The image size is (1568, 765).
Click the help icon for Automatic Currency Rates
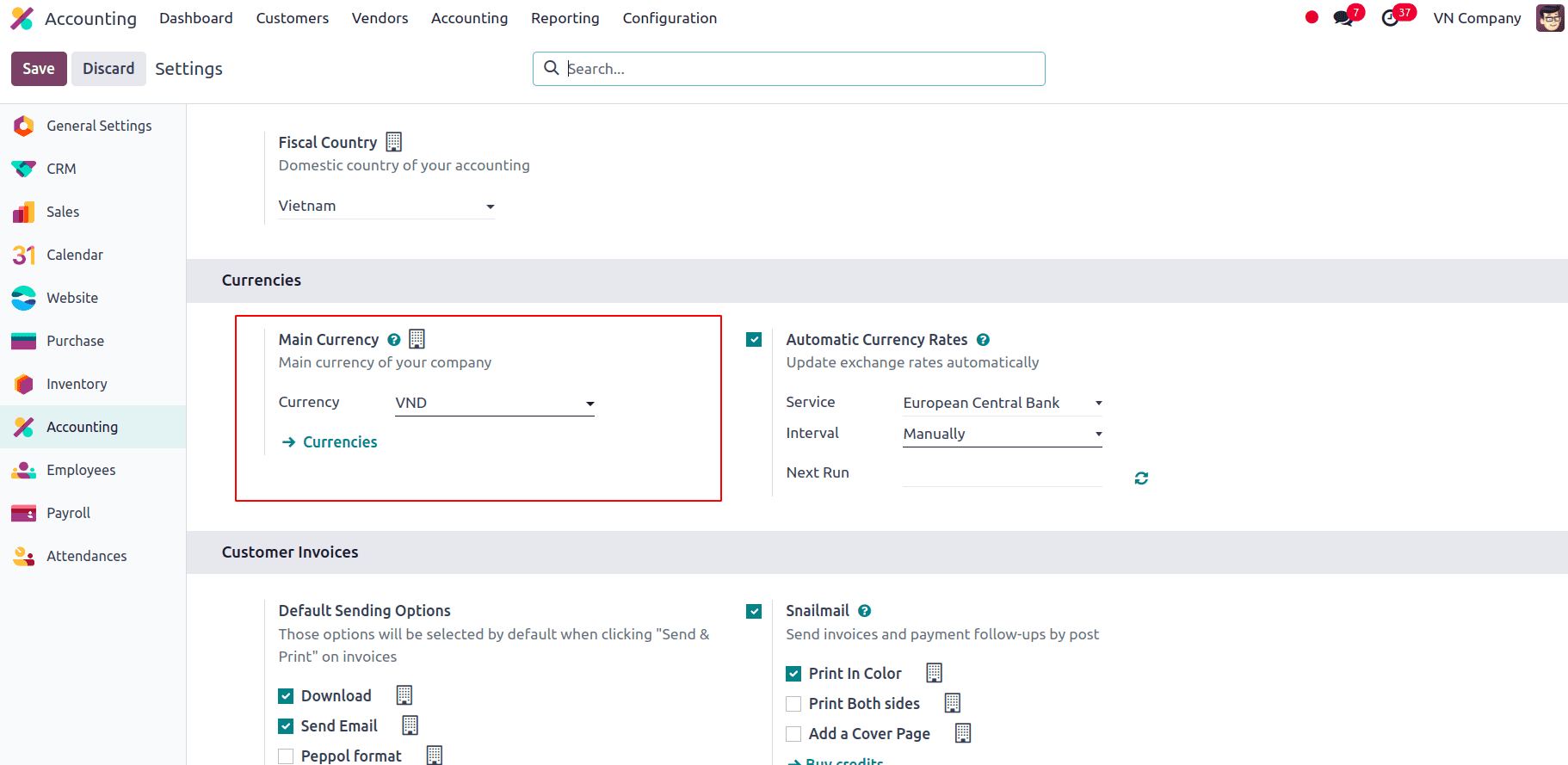[x=983, y=340]
